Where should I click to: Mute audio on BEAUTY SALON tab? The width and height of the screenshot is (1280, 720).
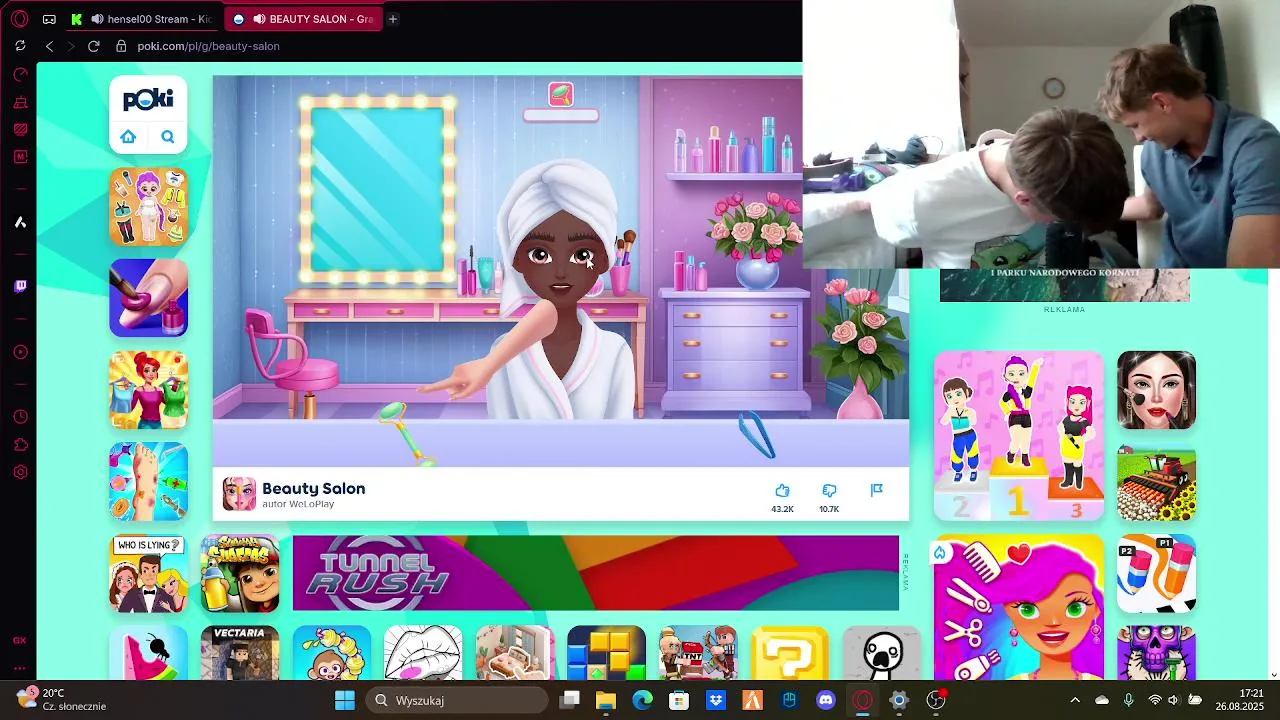click(259, 19)
